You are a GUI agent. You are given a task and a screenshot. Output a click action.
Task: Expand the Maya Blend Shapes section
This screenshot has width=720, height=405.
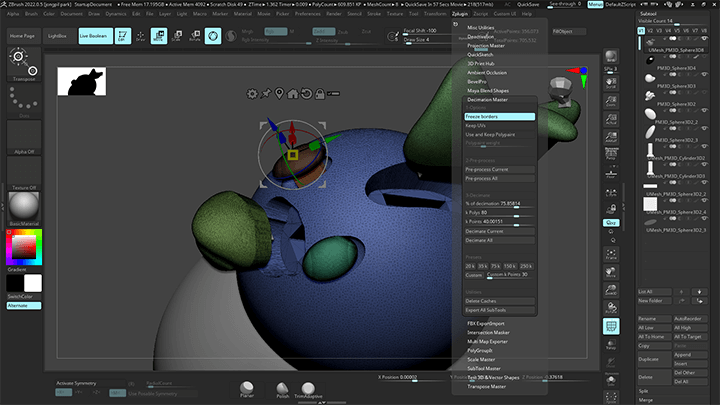488,90
